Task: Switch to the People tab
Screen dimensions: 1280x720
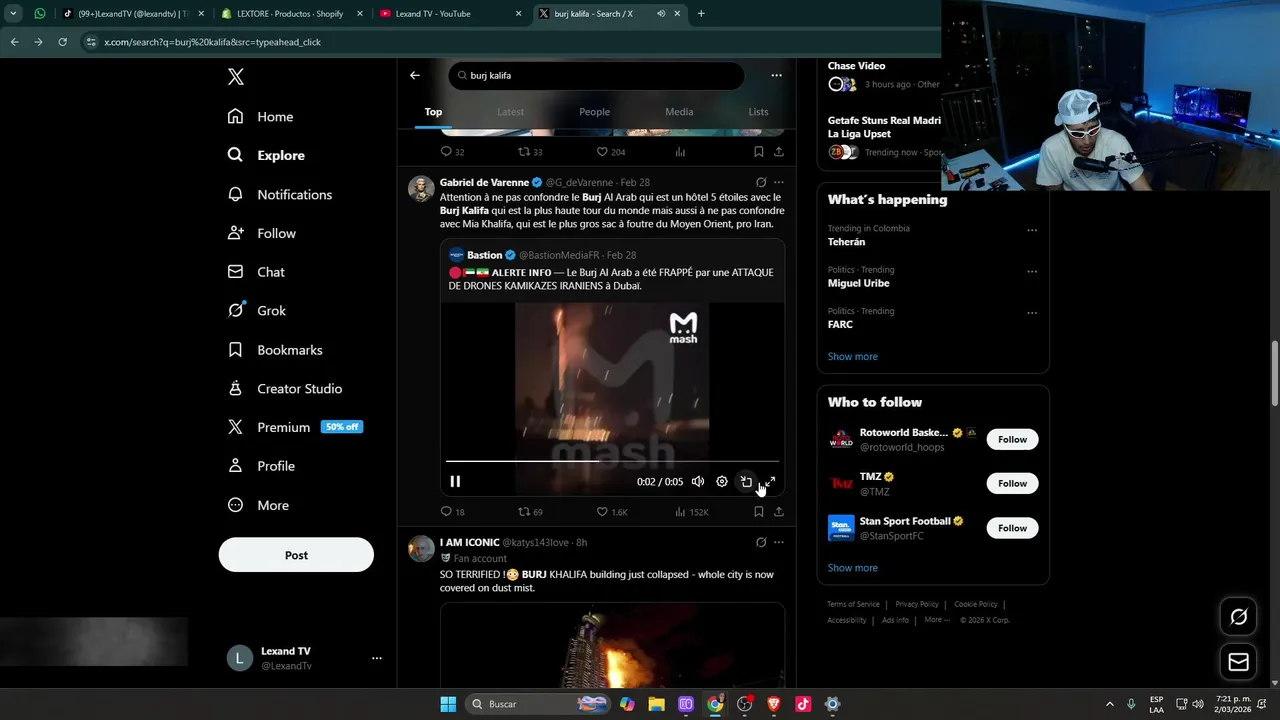Action: 594,112
